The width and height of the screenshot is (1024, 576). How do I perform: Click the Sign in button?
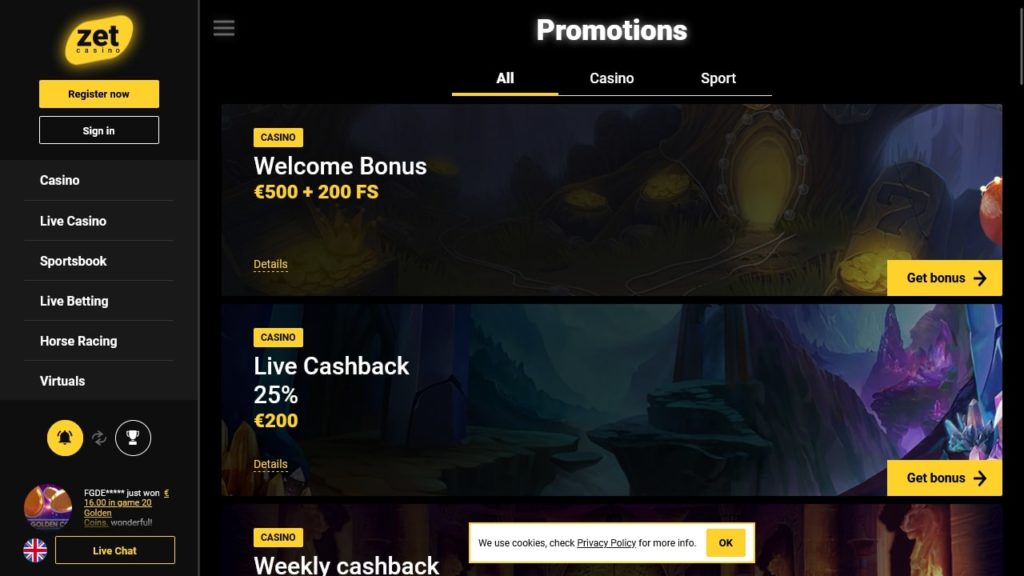point(99,130)
